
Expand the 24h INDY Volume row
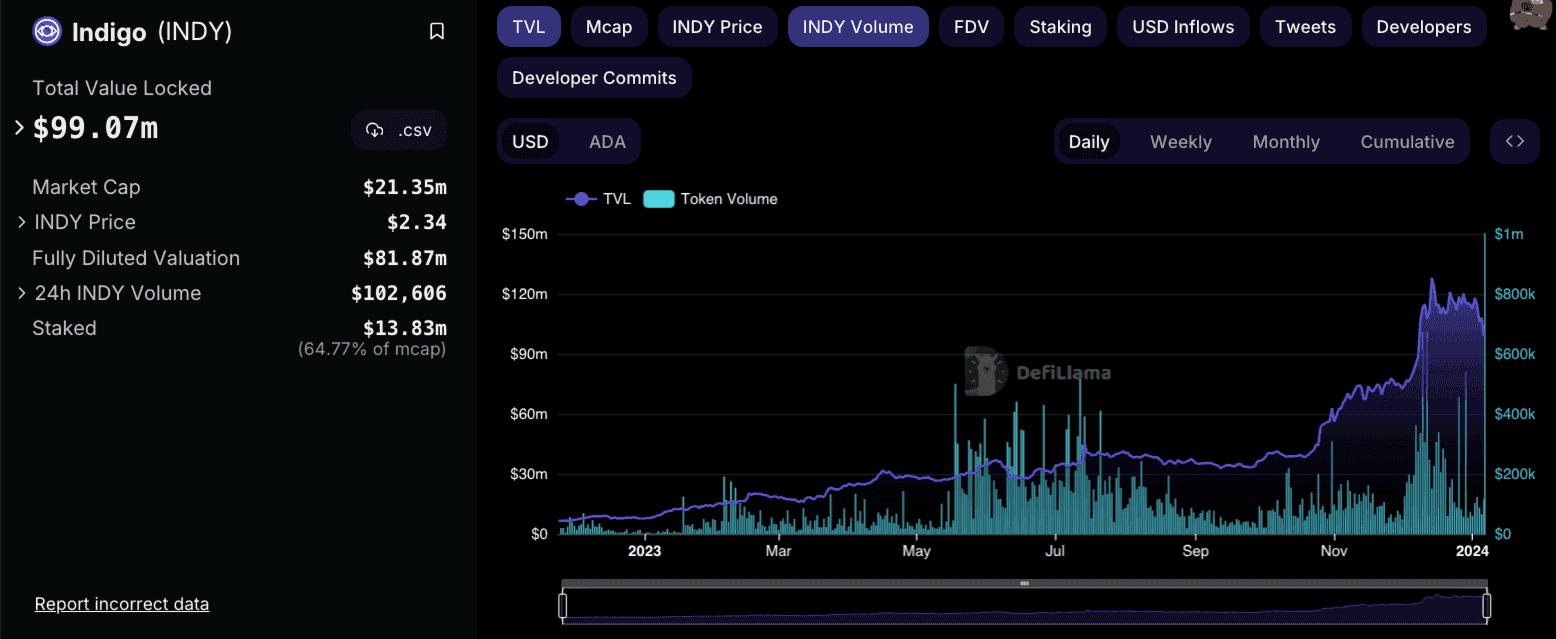click(21, 293)
